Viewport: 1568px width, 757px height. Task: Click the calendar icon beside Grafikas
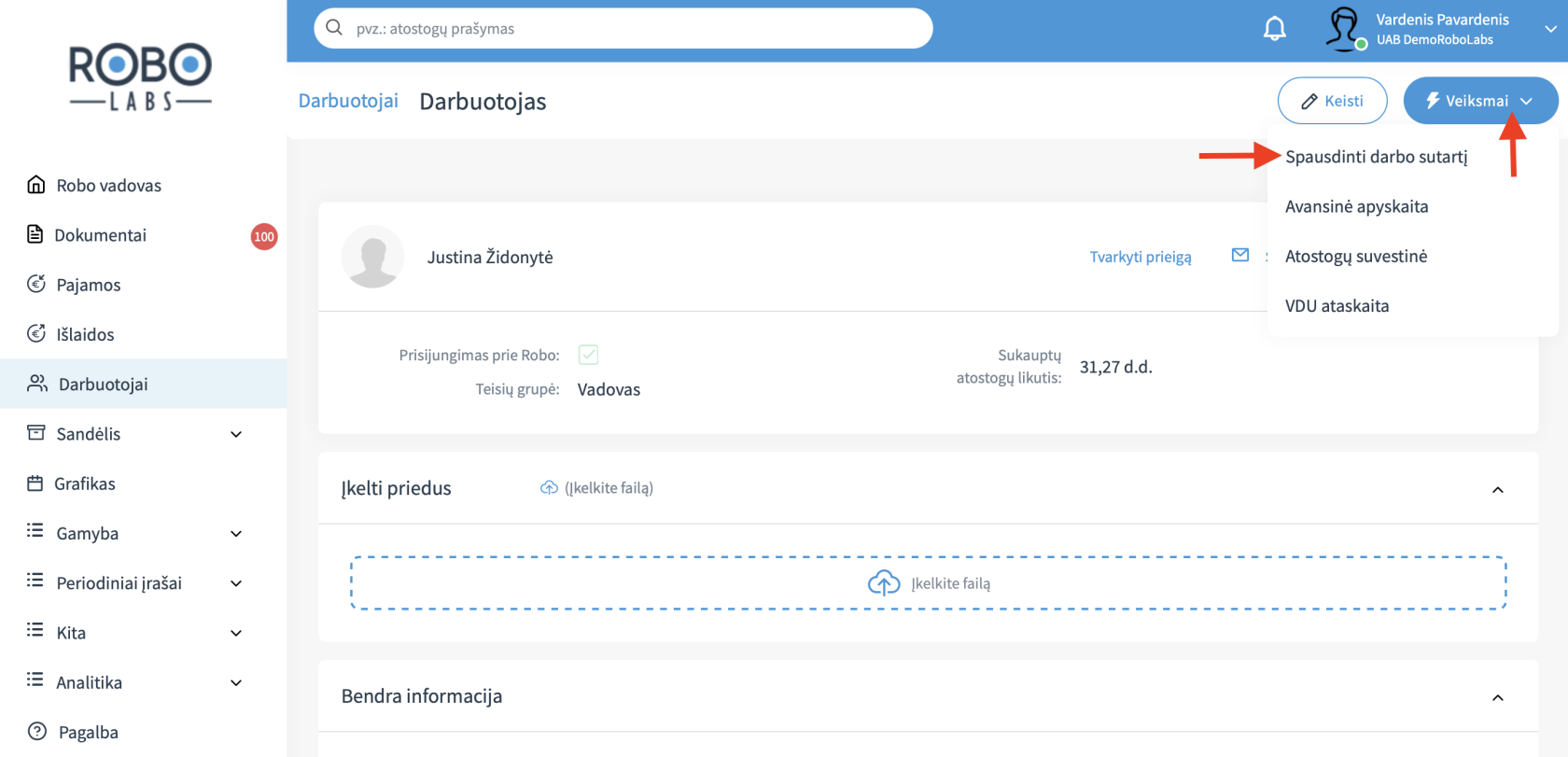tap(35, 483)
